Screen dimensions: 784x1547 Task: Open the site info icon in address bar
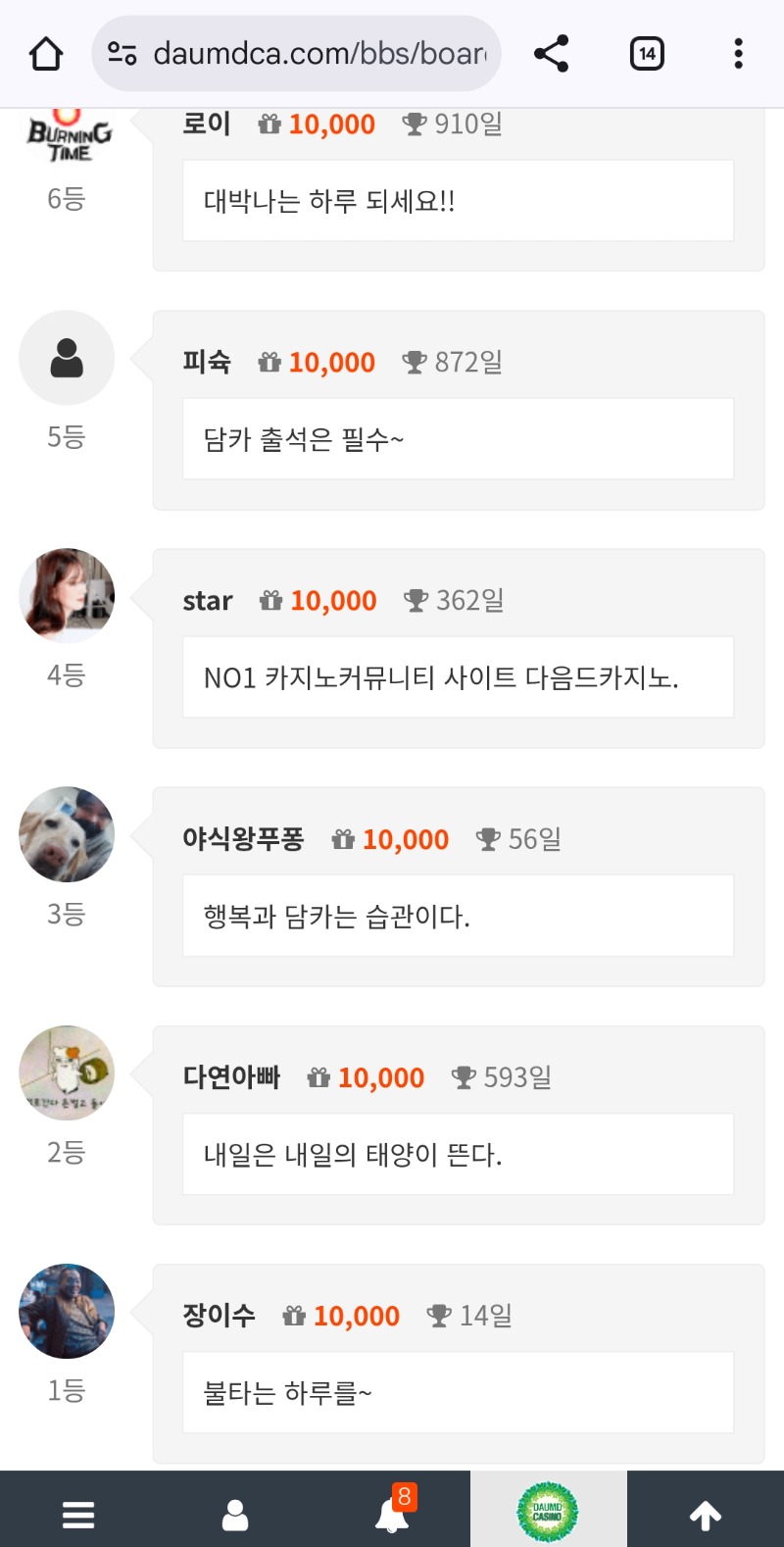[122, 53]
